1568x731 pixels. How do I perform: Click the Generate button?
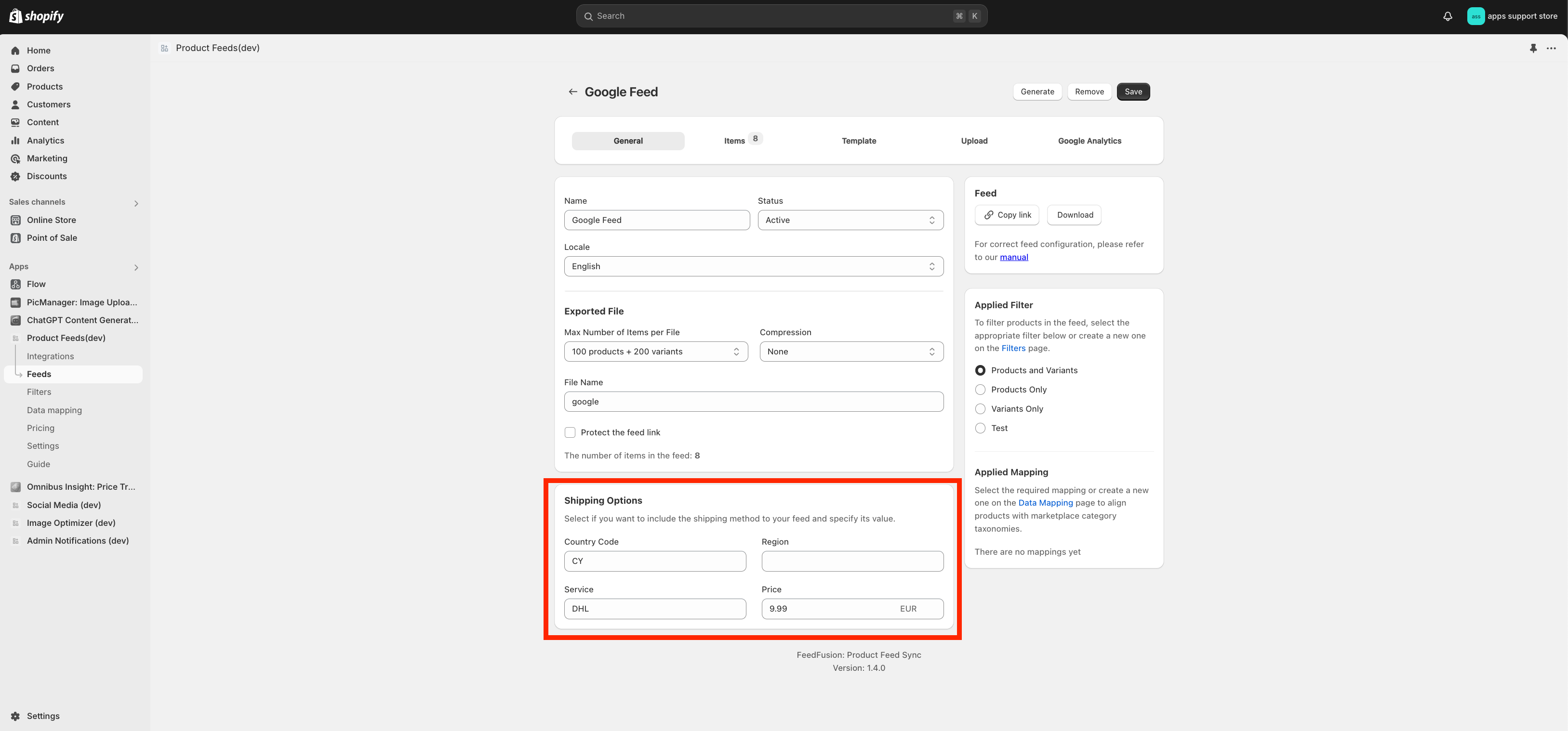click(1037, 92)
